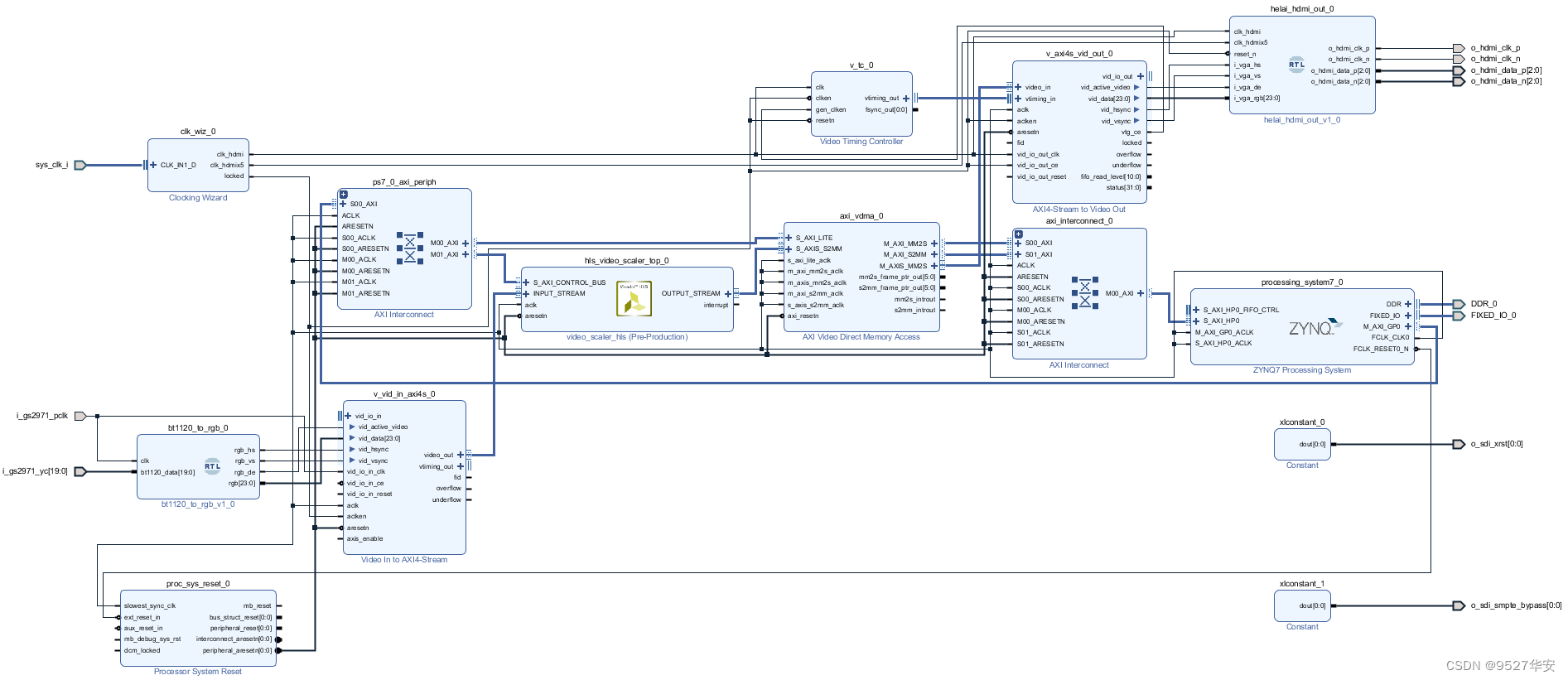1568x680 pixels.
Task: Open AXI Interconnect link under axi_interconnect_0
Action: [x=1079, y=365]
